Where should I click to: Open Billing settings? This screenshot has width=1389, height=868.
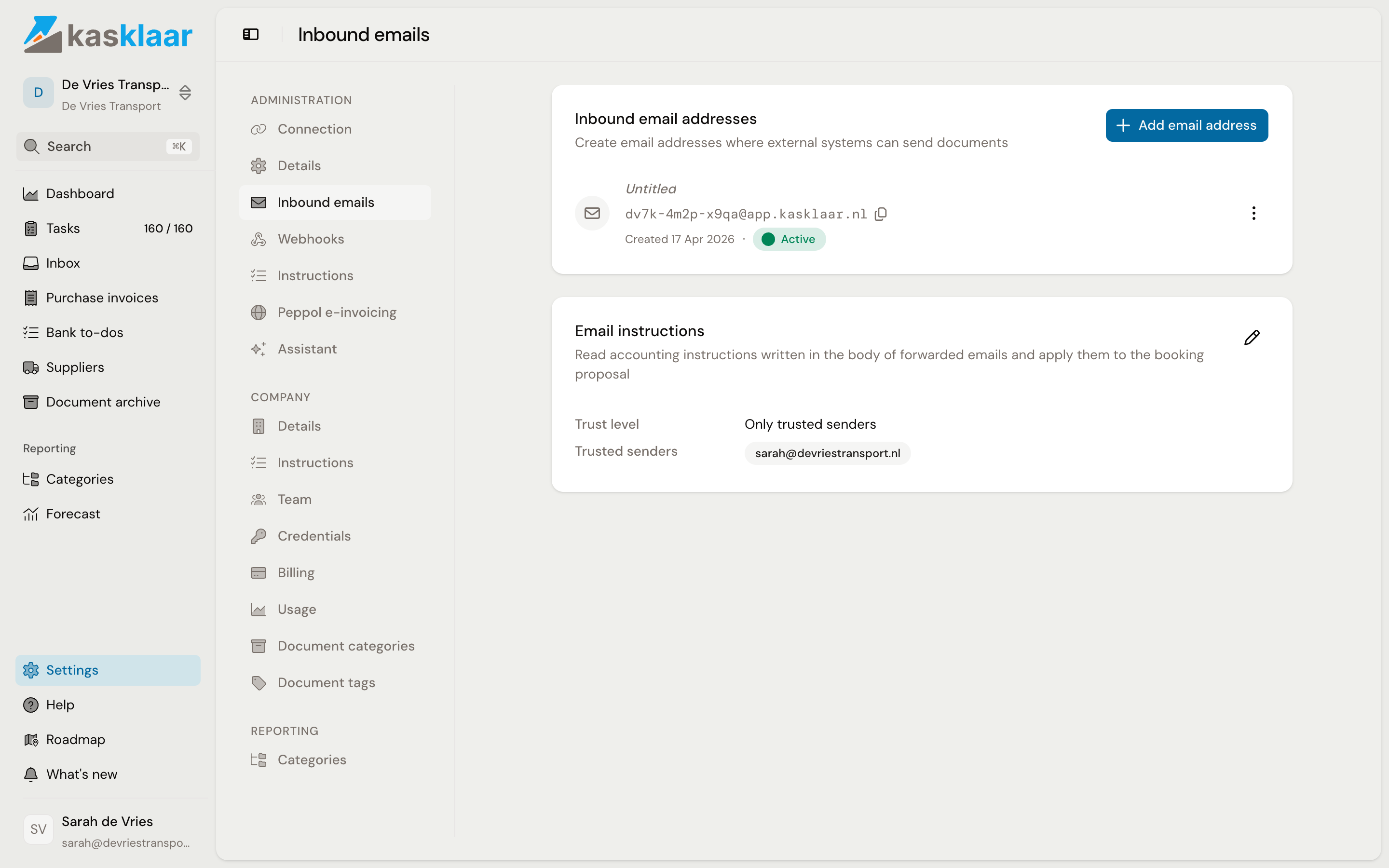point(335,573)
